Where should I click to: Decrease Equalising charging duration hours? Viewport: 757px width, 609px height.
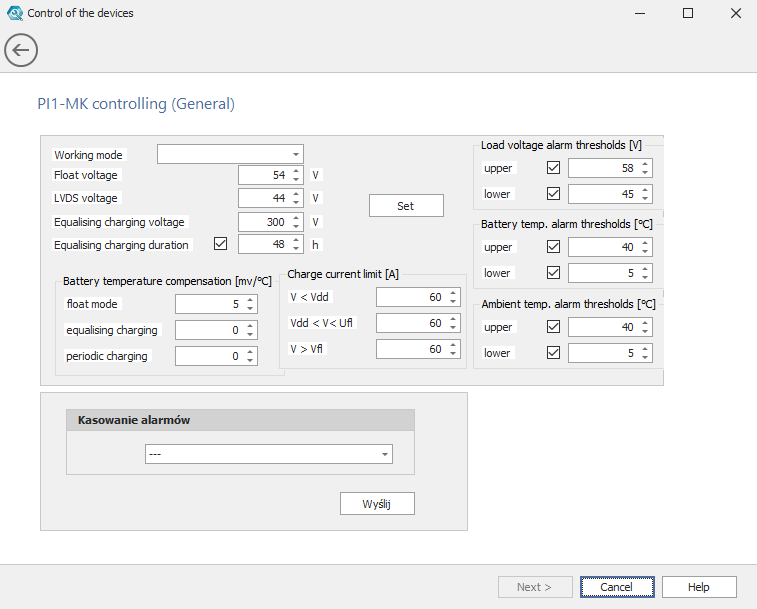tap(296, 249)
